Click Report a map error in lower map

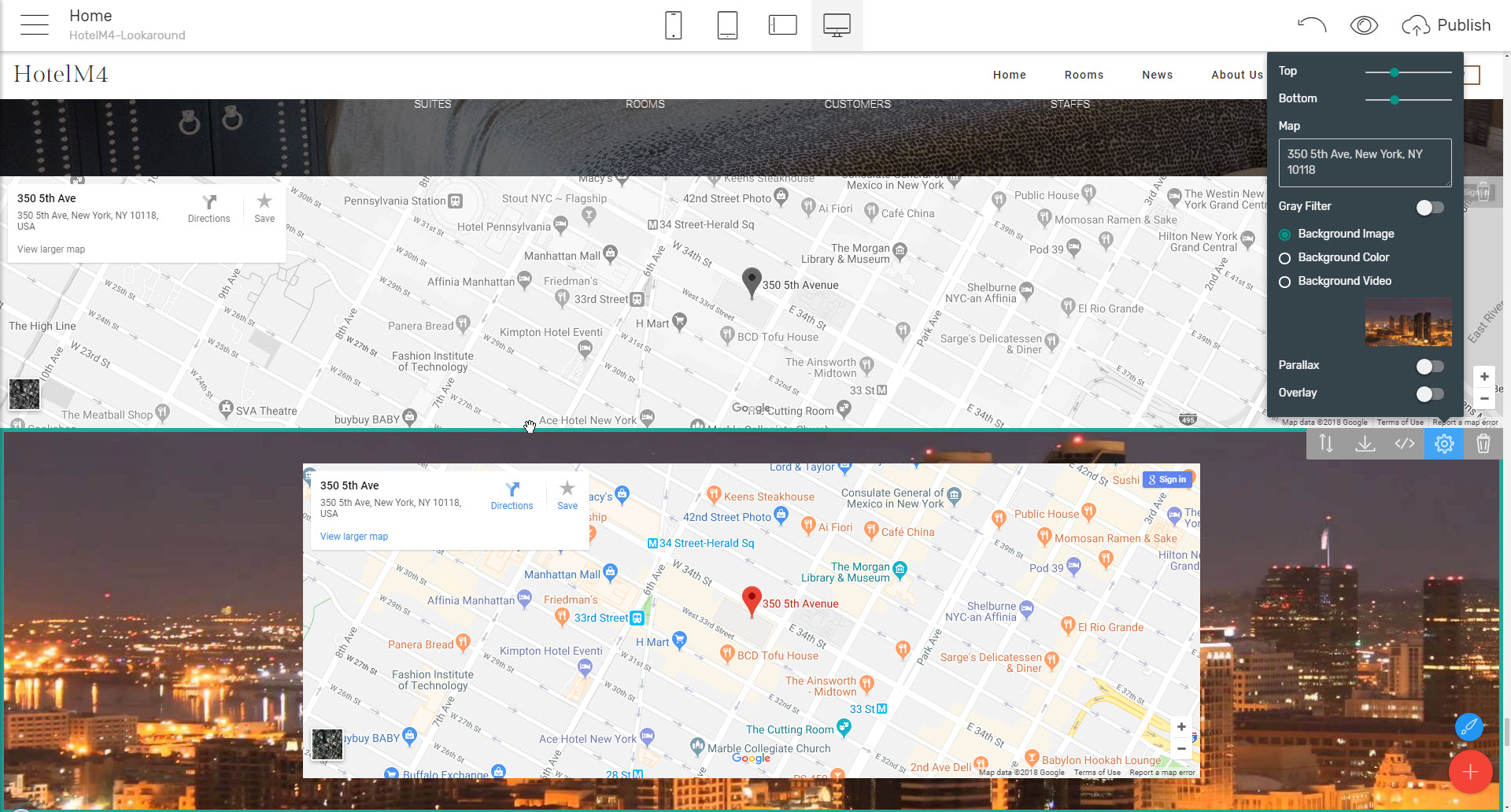point(1162,773)
